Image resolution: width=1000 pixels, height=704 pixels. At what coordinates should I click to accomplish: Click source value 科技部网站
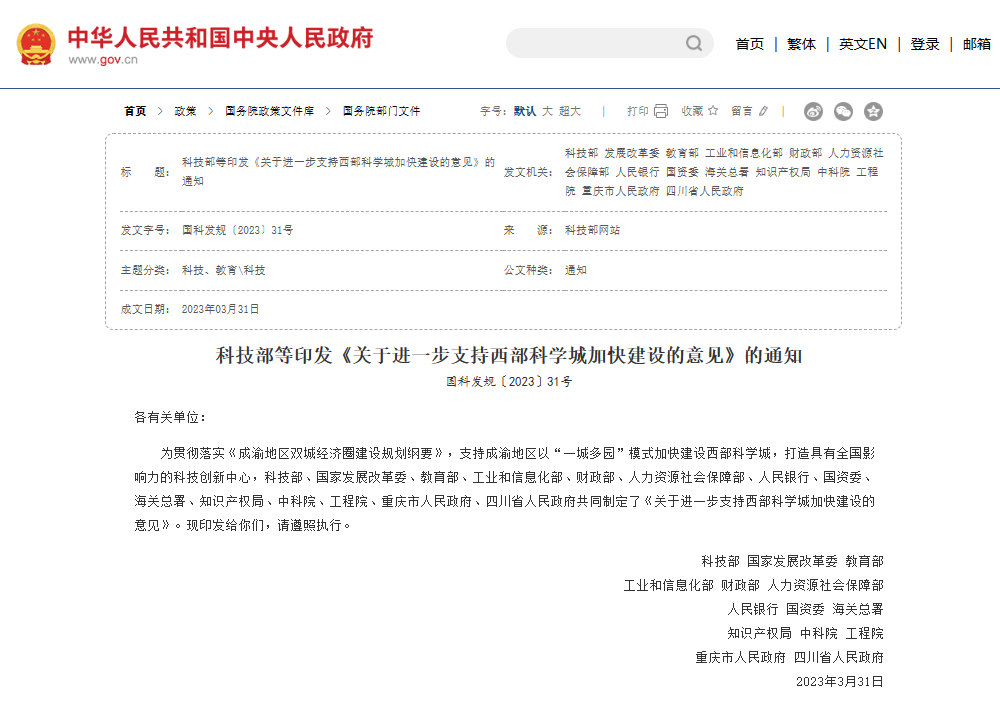(x=592, y=230)
